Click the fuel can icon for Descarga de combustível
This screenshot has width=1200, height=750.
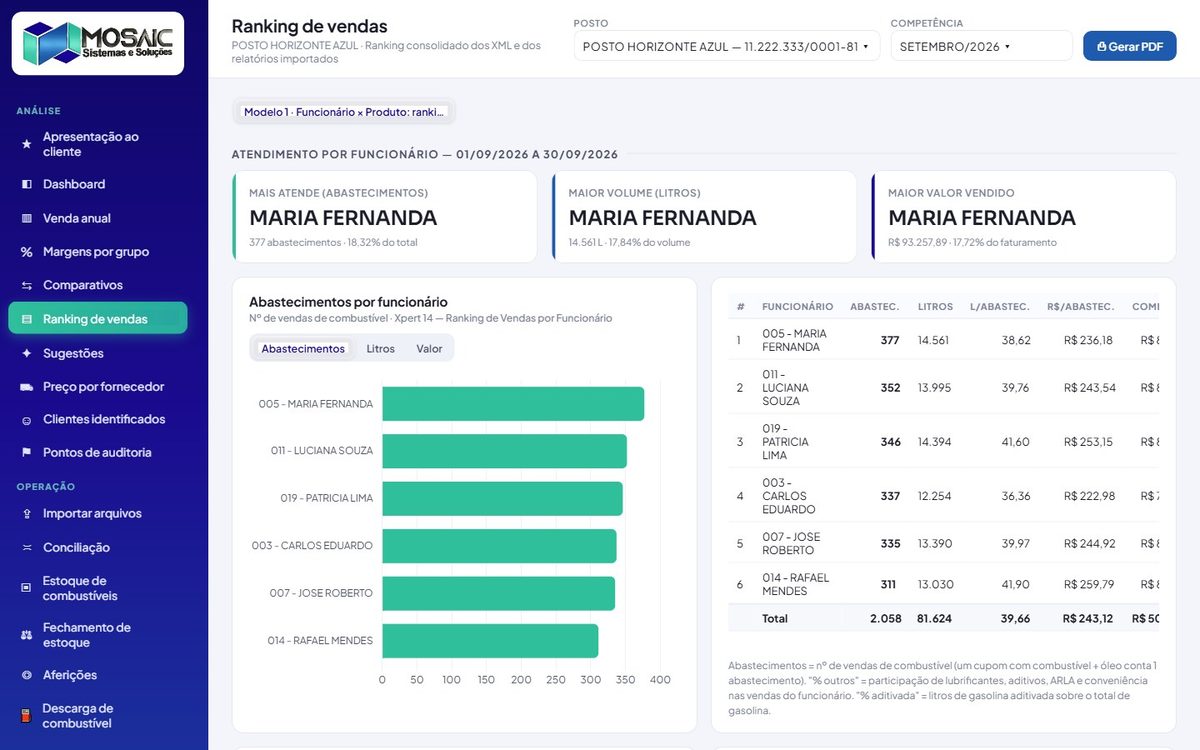(27, 716)
